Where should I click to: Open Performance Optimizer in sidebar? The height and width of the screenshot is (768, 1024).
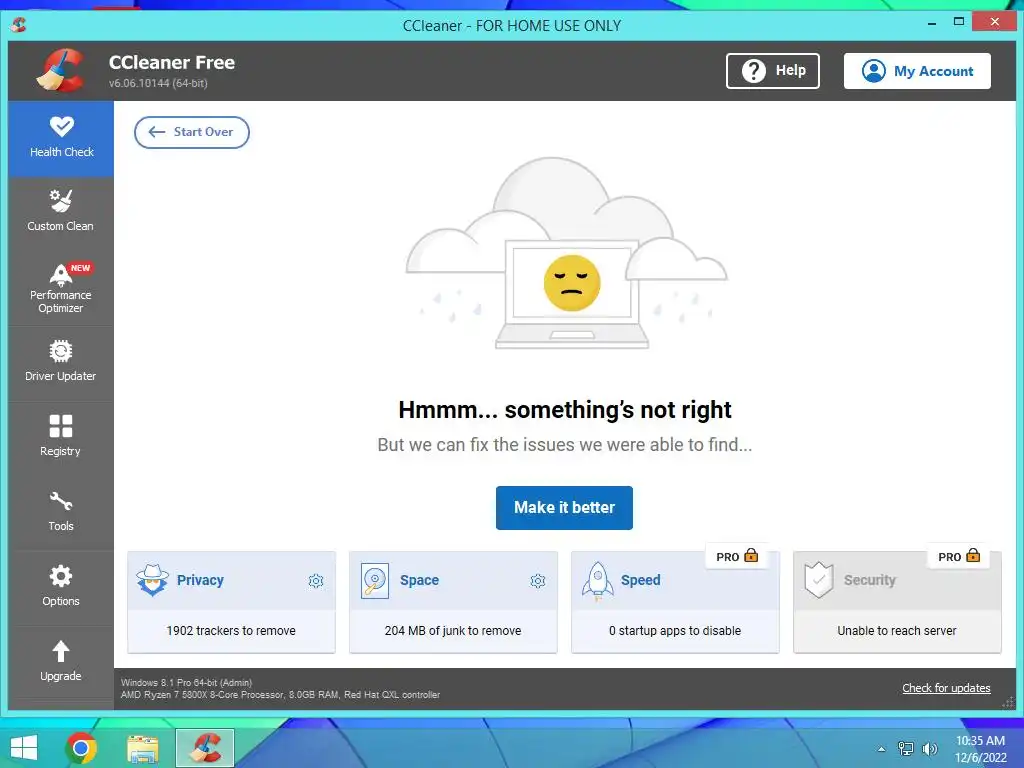click(61, 288)
